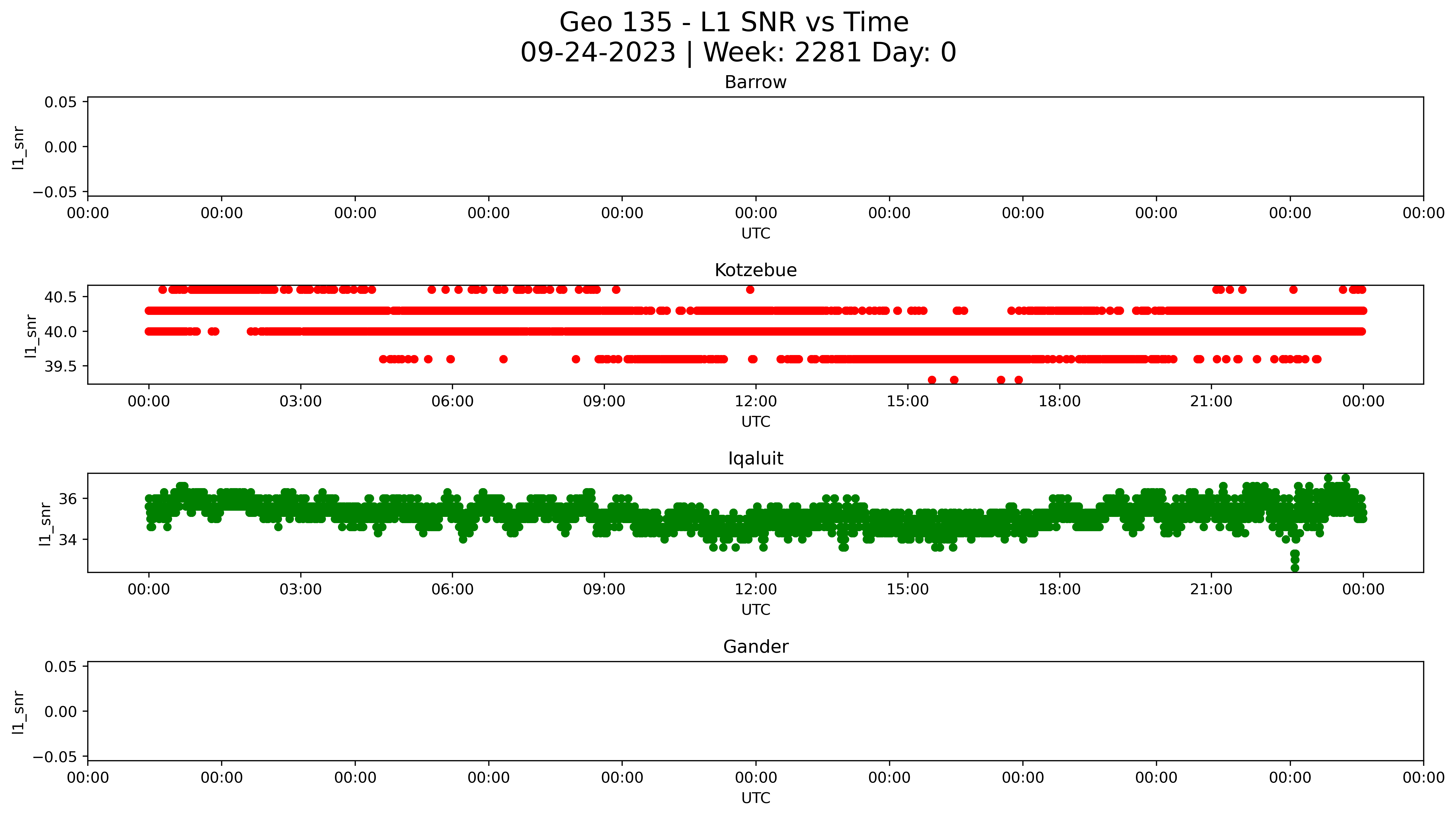Image resolution: width=1456 pixels, height=817 pixels.
Task: Click the 21:00 x-tick on Iqaluit plot
Action: click(1211, 590)
